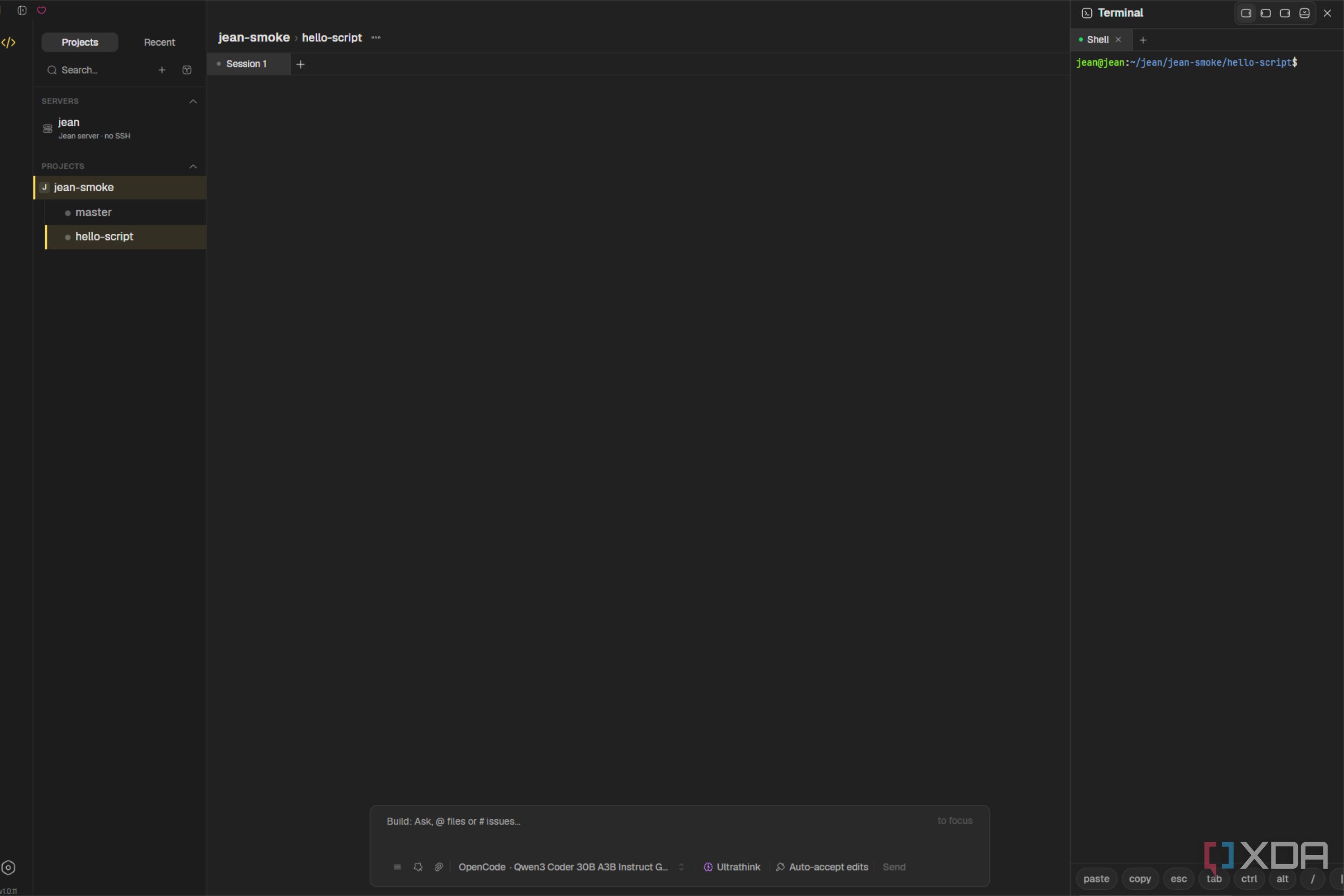Add a new project with plus icon
This screenshot has height=896, width=1344.
pyautogui.click(x=162, y=70)
